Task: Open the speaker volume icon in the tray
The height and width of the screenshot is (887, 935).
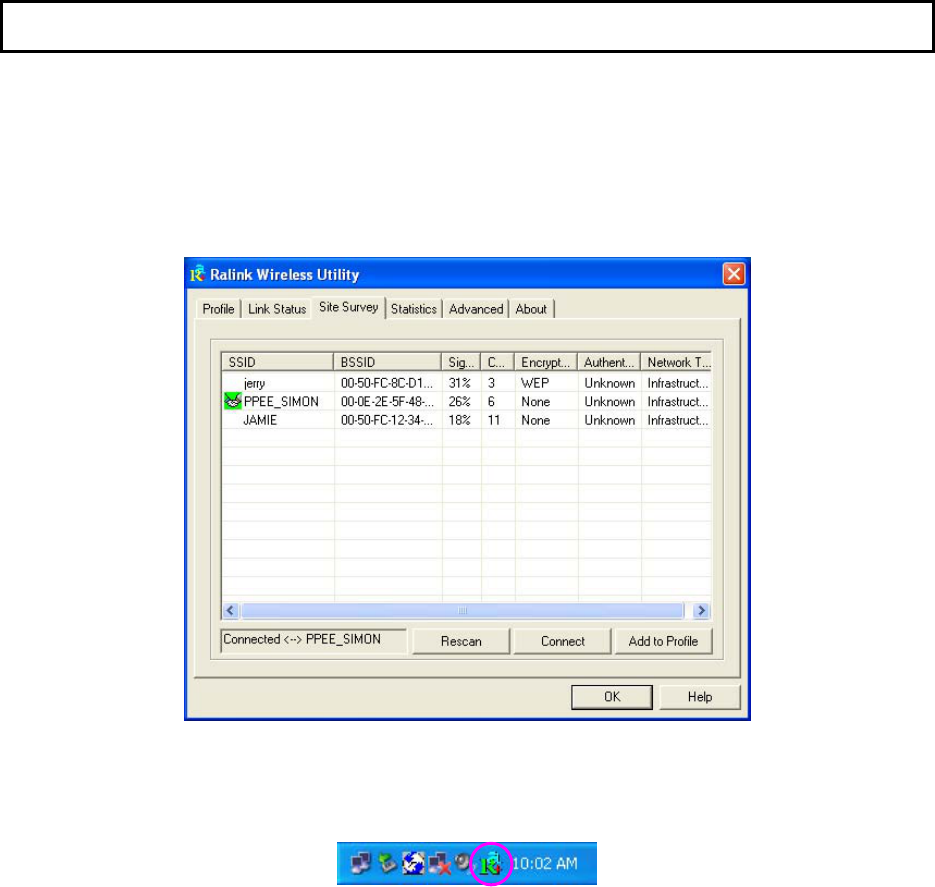Action: [x=463, y=863]
